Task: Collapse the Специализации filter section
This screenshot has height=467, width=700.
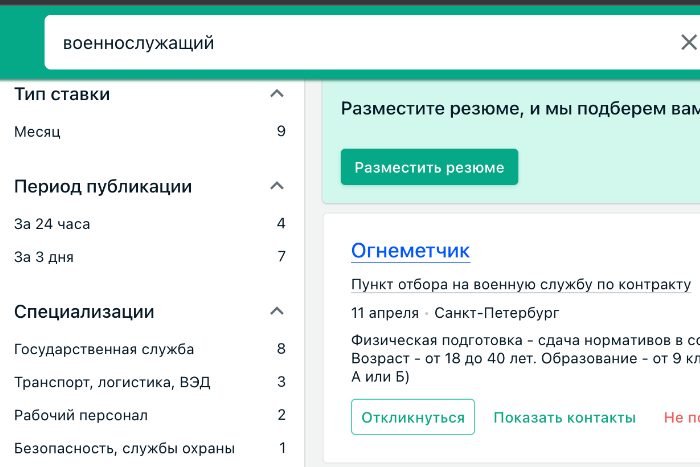Action: [278, 312]
